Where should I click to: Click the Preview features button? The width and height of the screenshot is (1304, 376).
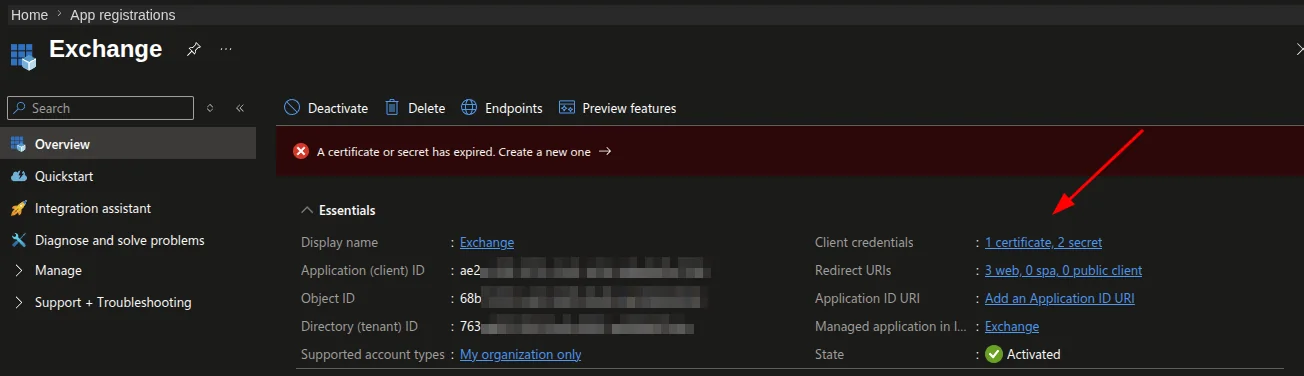[618, 108]
